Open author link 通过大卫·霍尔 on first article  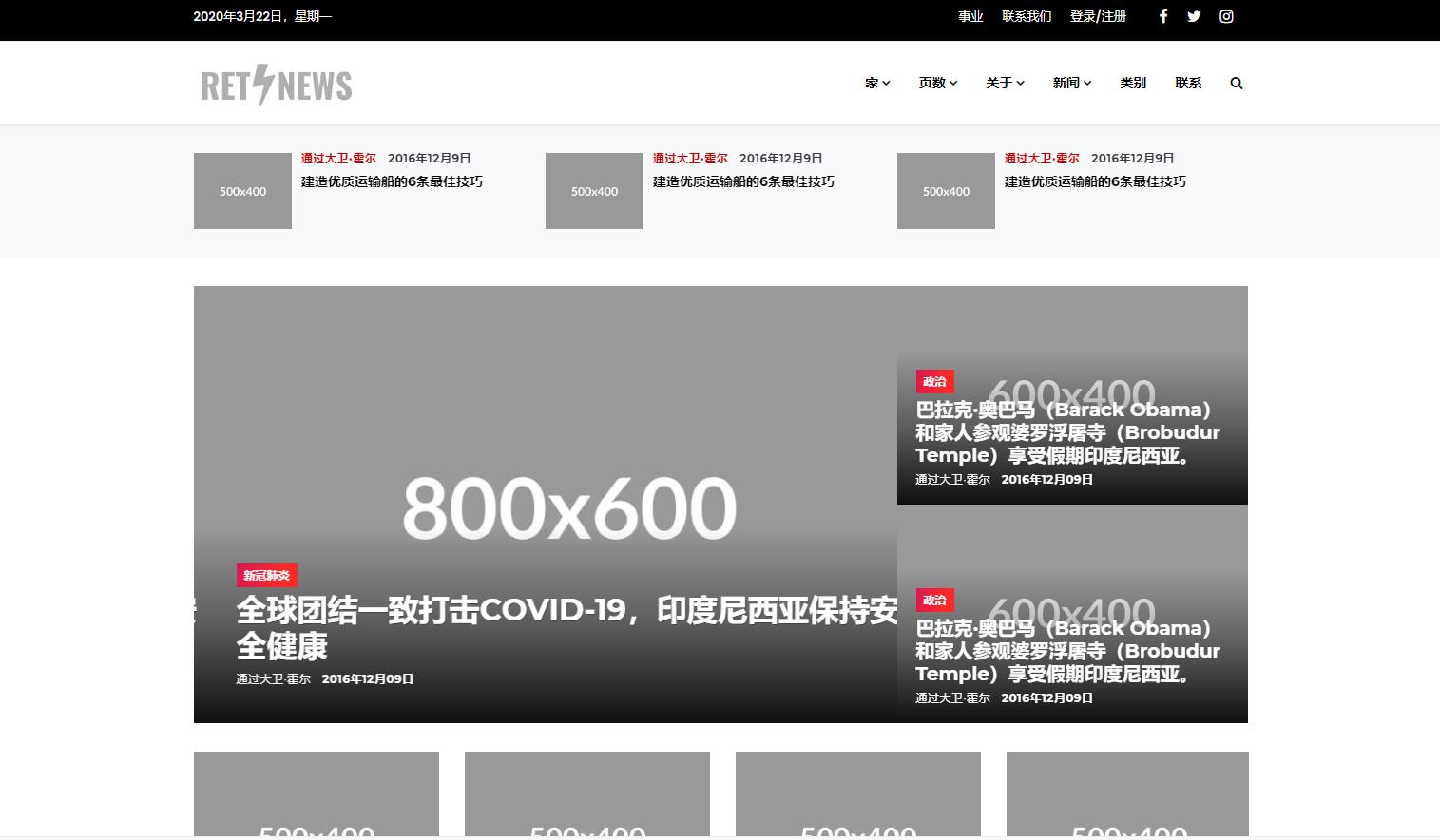[x=338, y=158]
